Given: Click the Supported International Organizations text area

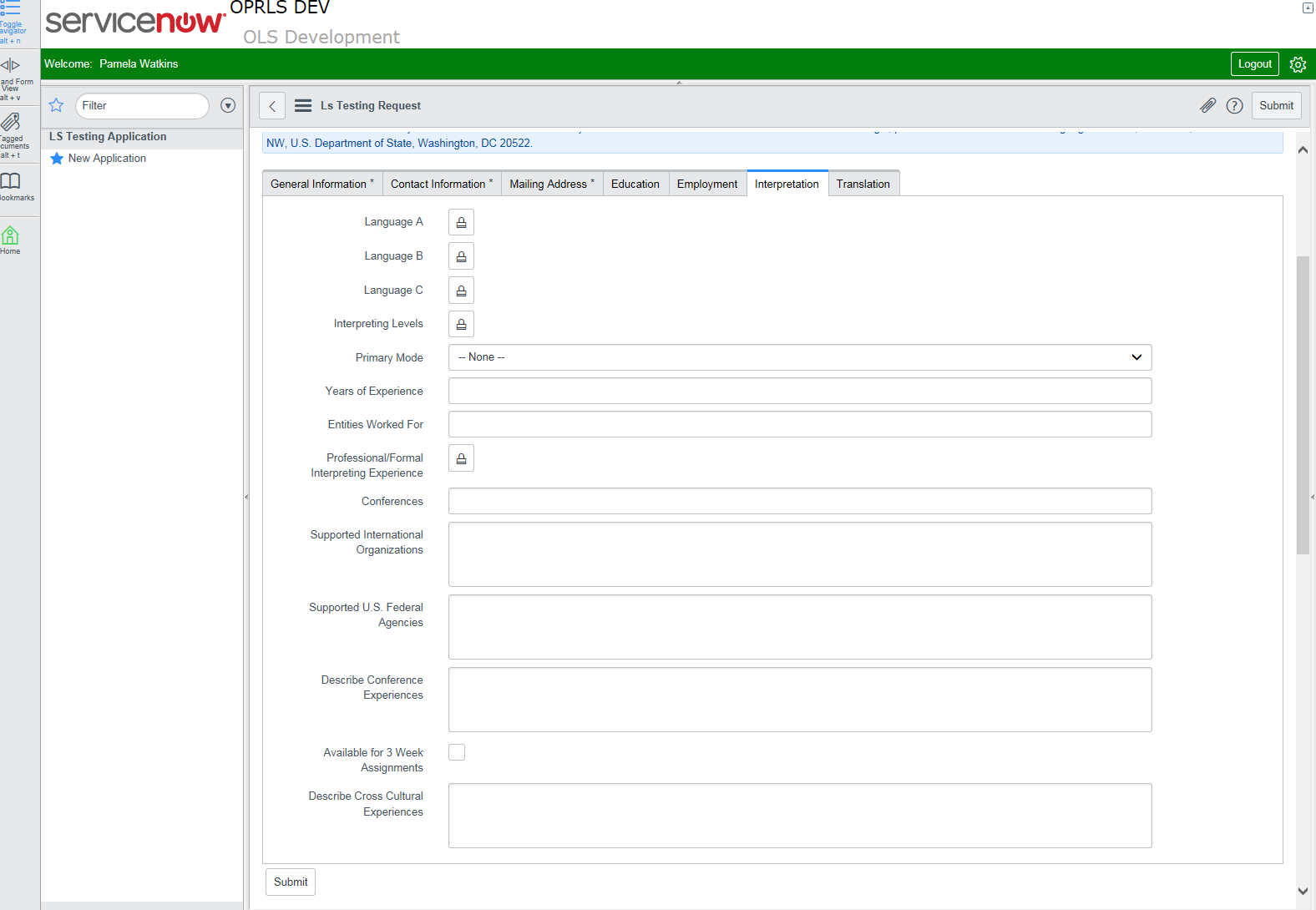Looking at the screenshot, I should (x=800, y=554).
